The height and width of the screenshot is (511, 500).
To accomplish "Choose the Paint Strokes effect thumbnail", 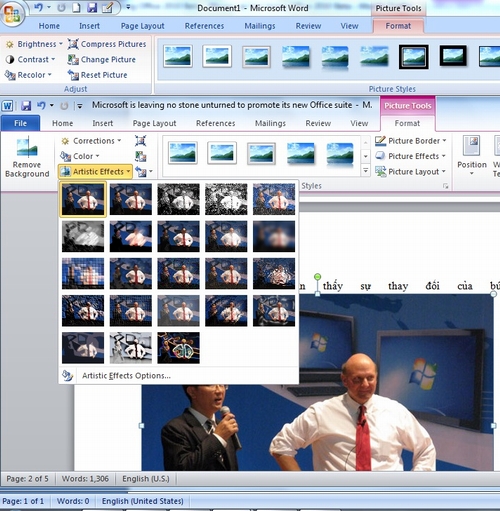I will (131, 236).
